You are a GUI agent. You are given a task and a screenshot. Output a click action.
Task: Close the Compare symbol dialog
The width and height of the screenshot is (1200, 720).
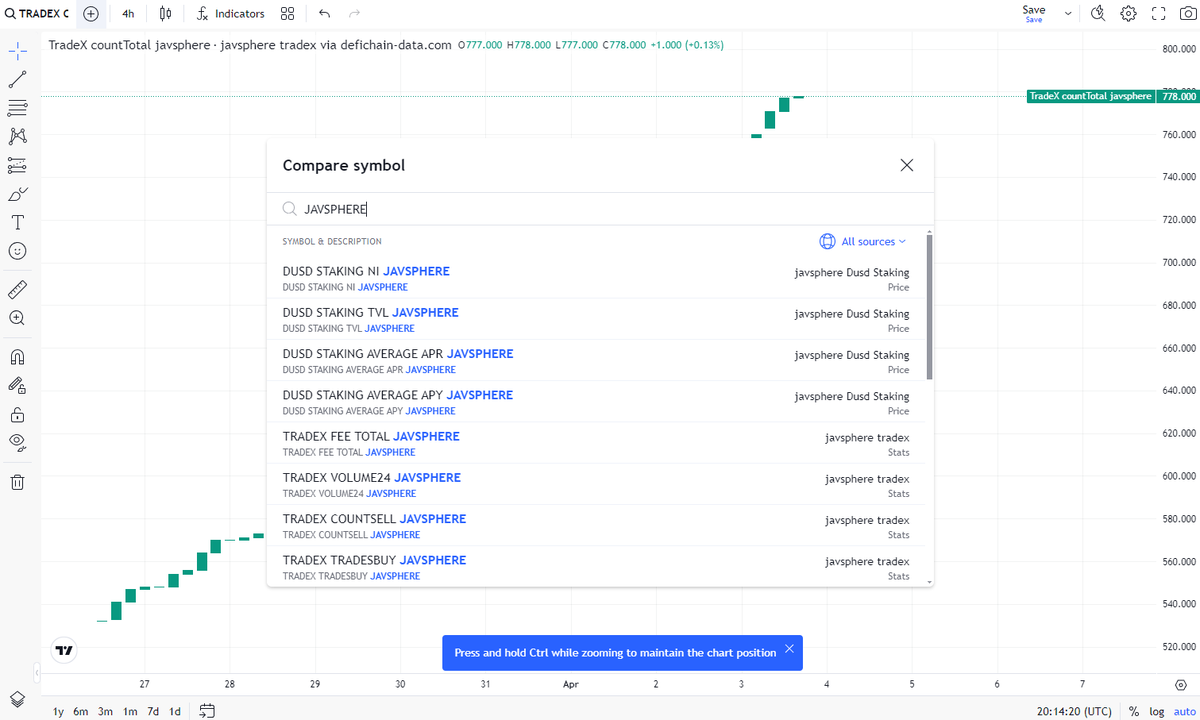(907, 165)
